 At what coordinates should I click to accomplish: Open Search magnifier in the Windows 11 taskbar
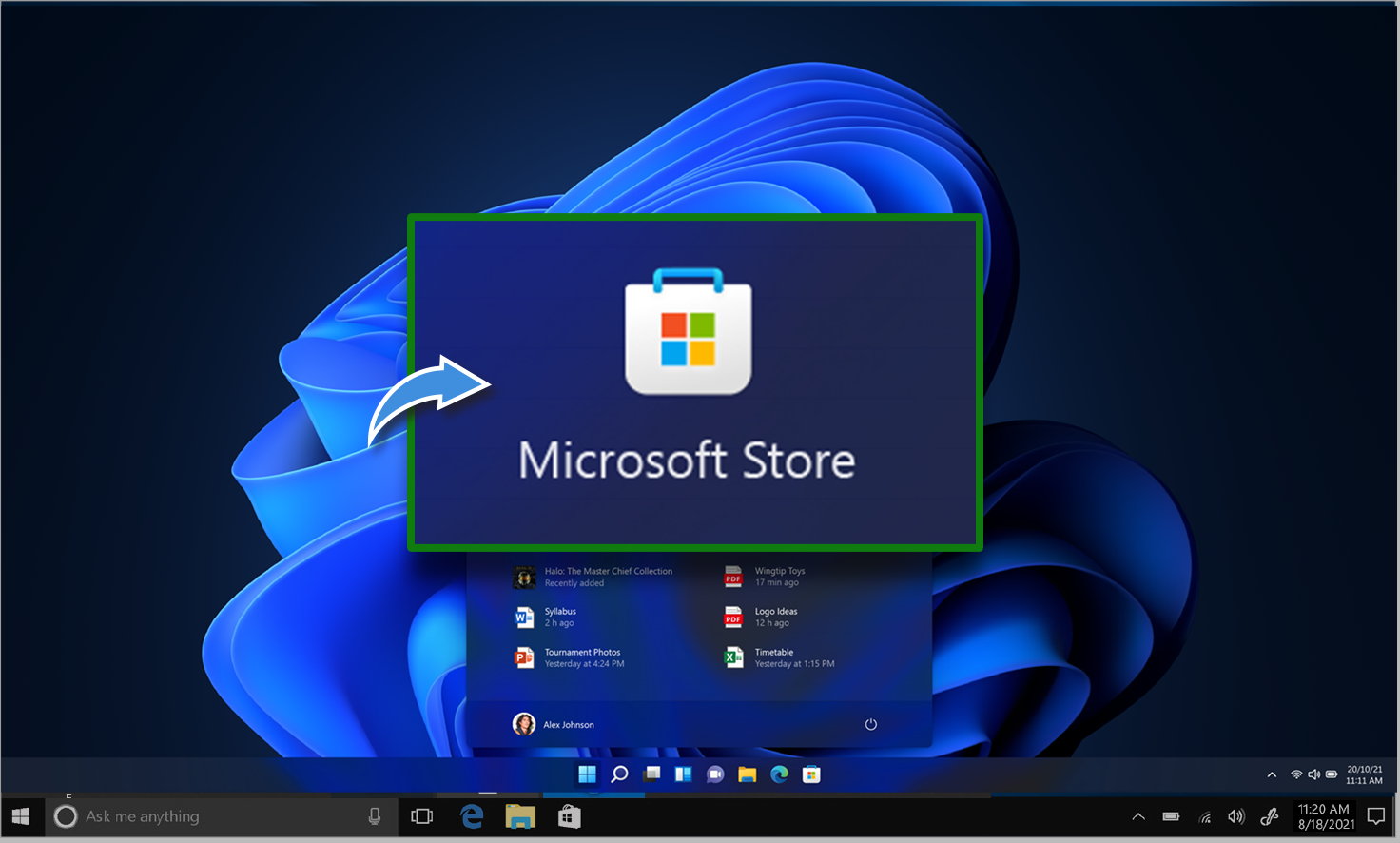(619, 774)
